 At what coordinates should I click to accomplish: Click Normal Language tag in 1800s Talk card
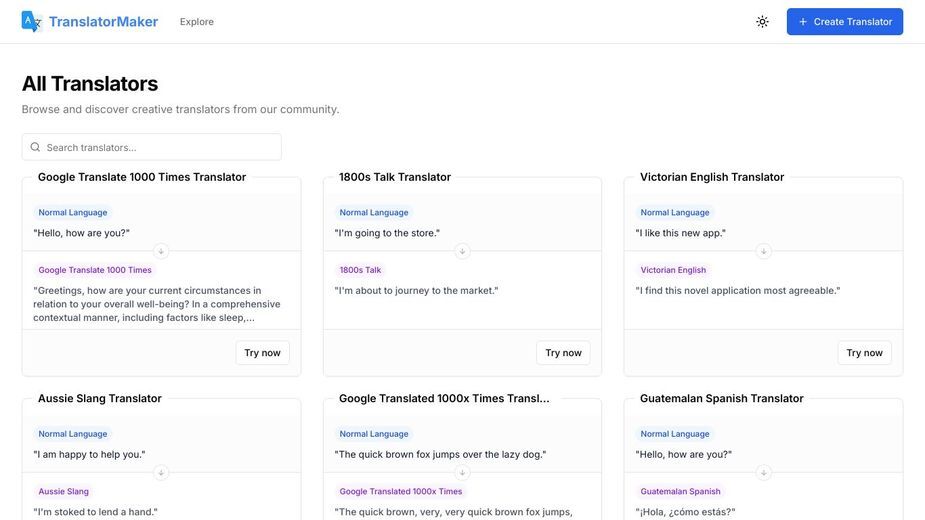click(374, 212)
